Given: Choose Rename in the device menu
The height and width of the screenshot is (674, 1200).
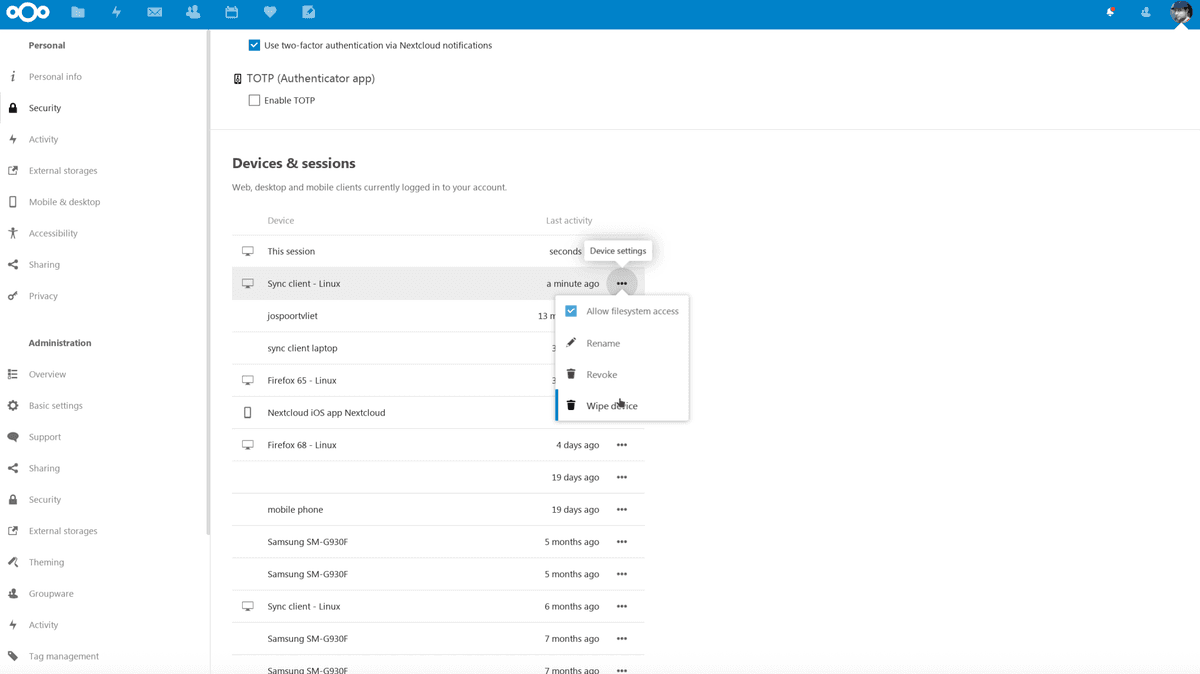Looking at the screenshot, I should pyautogui.click(x=604, y=343).
